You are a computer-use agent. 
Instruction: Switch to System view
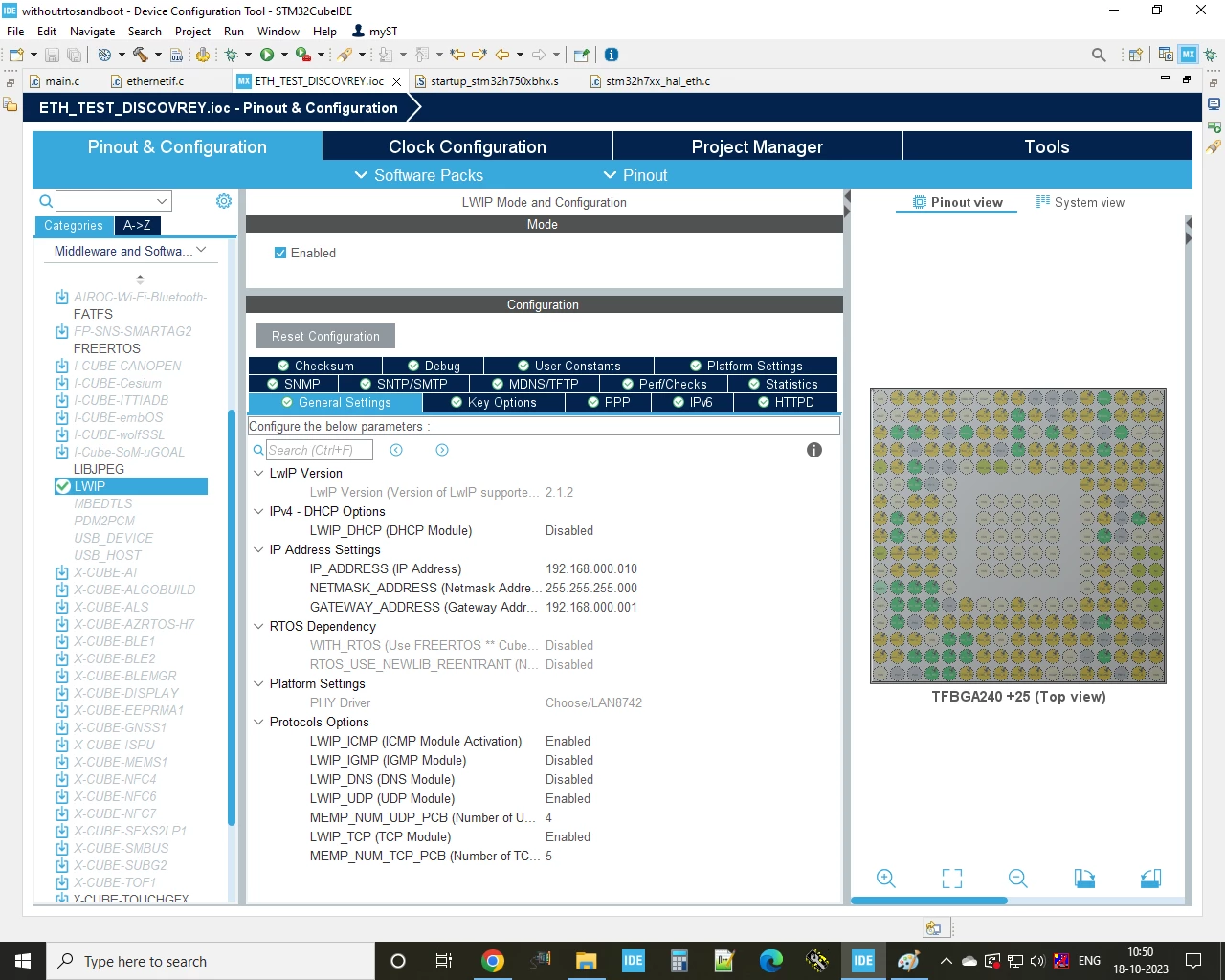pos(1080,202)
